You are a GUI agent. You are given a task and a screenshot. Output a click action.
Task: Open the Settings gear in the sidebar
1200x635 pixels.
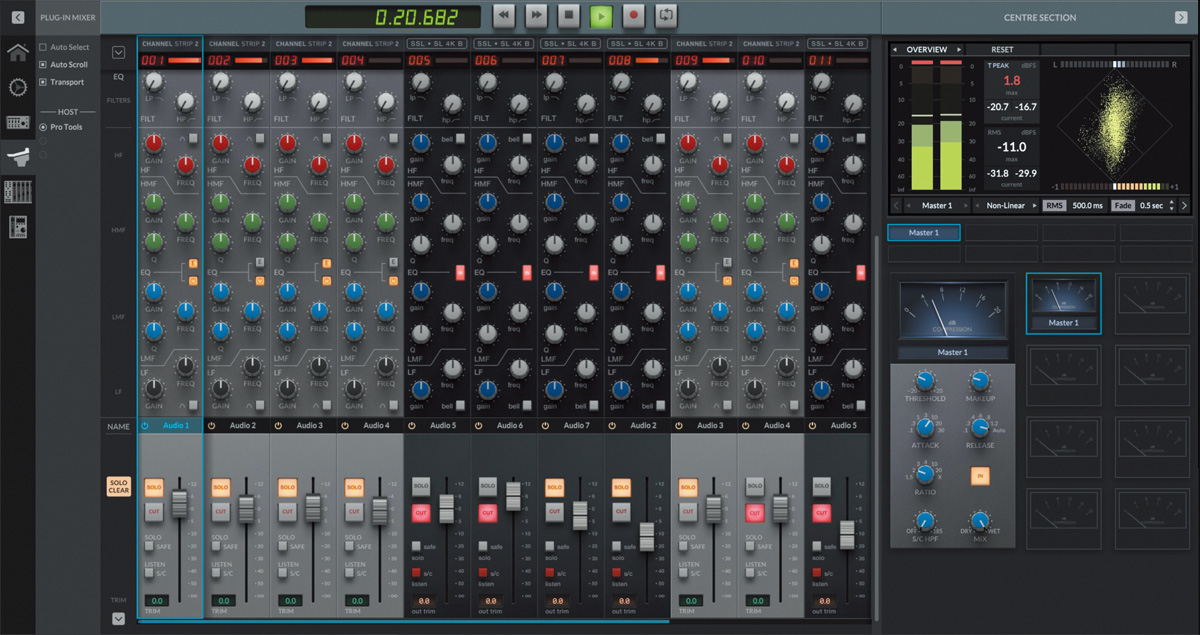click(x=16, y=87)
